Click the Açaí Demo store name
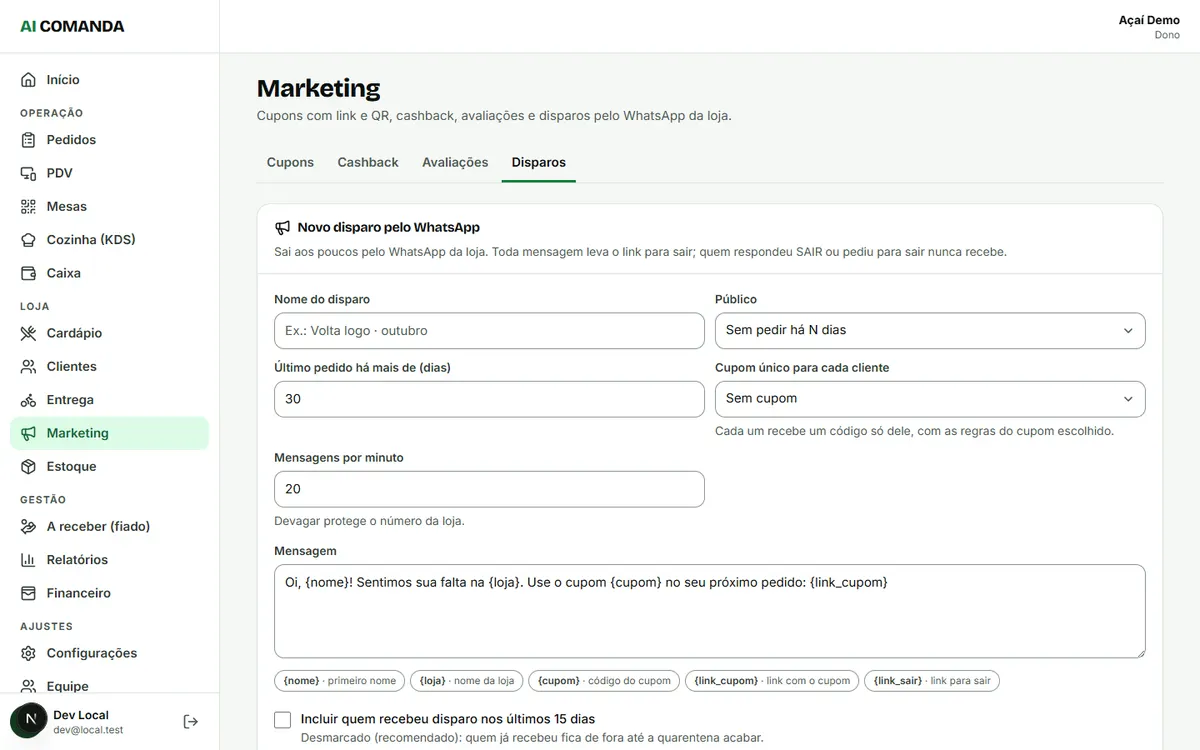Image resolution: width=1200 pixels, height=750 pixels. pos(1149,20)
